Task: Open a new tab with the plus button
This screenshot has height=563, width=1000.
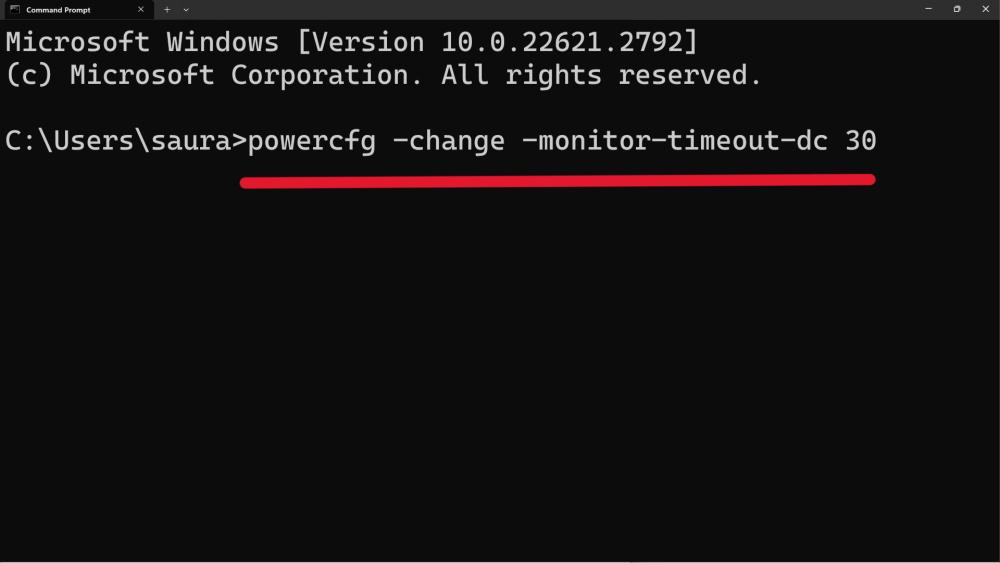Action: 167,9
